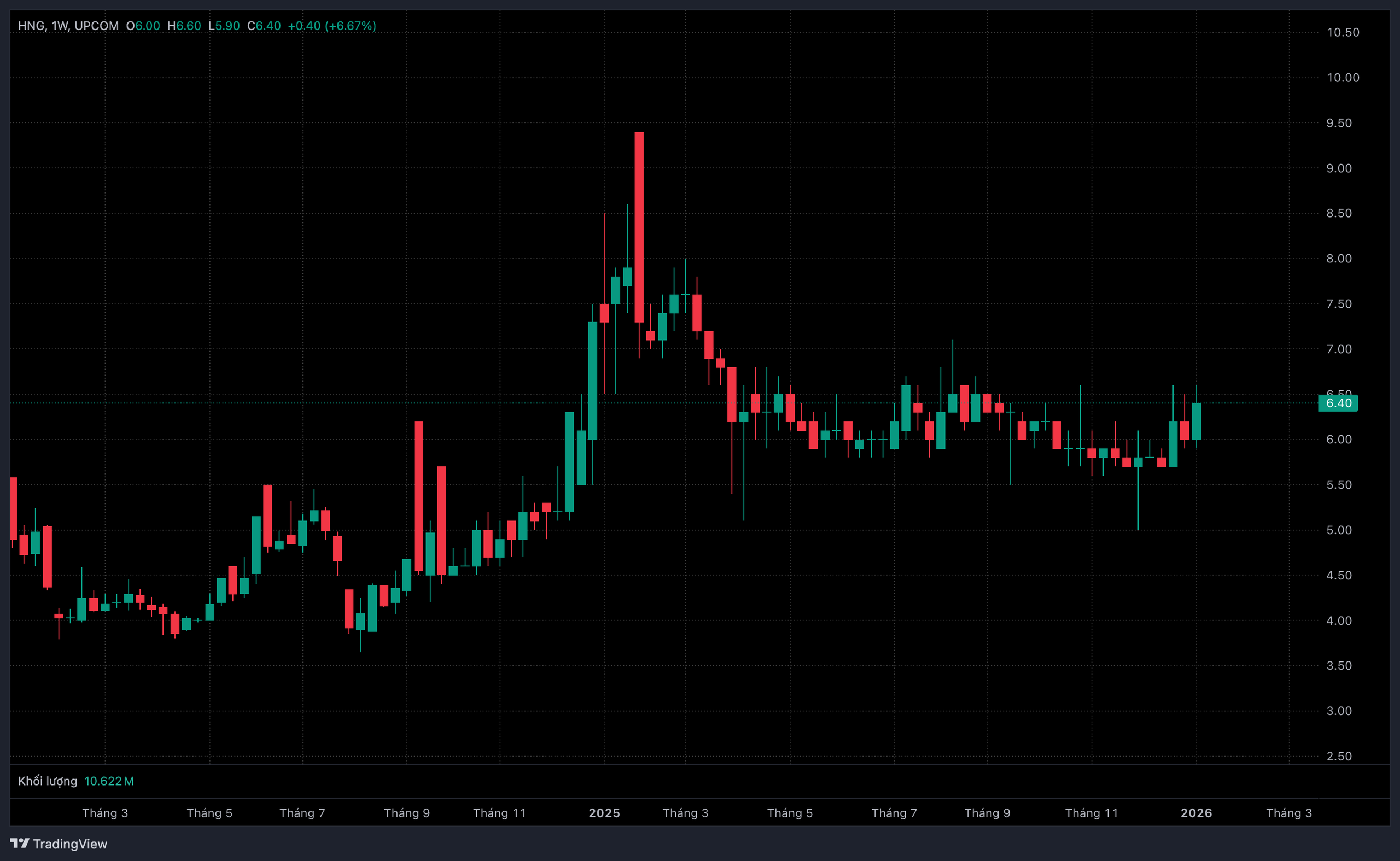
Task: Click the 10.50 price scale label
Action: (x=1343, y=32)
